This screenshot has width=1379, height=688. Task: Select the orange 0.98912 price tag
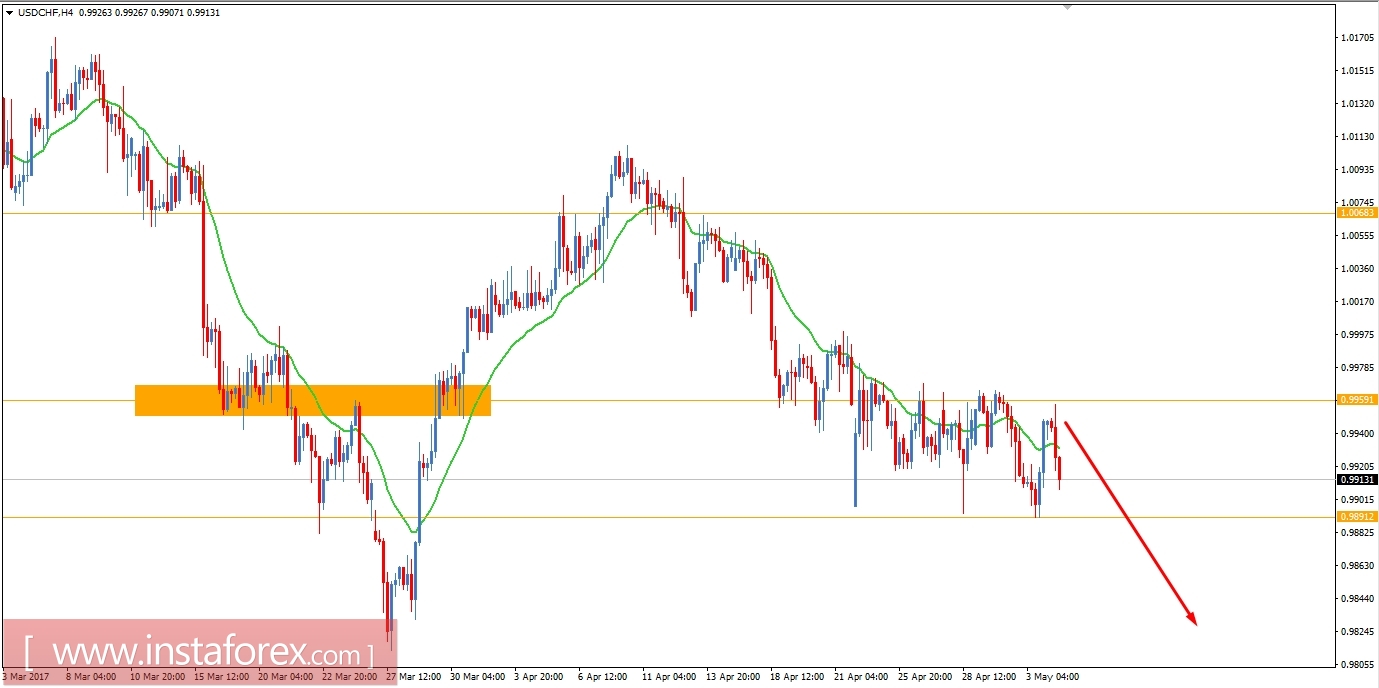coord(1357,517)
